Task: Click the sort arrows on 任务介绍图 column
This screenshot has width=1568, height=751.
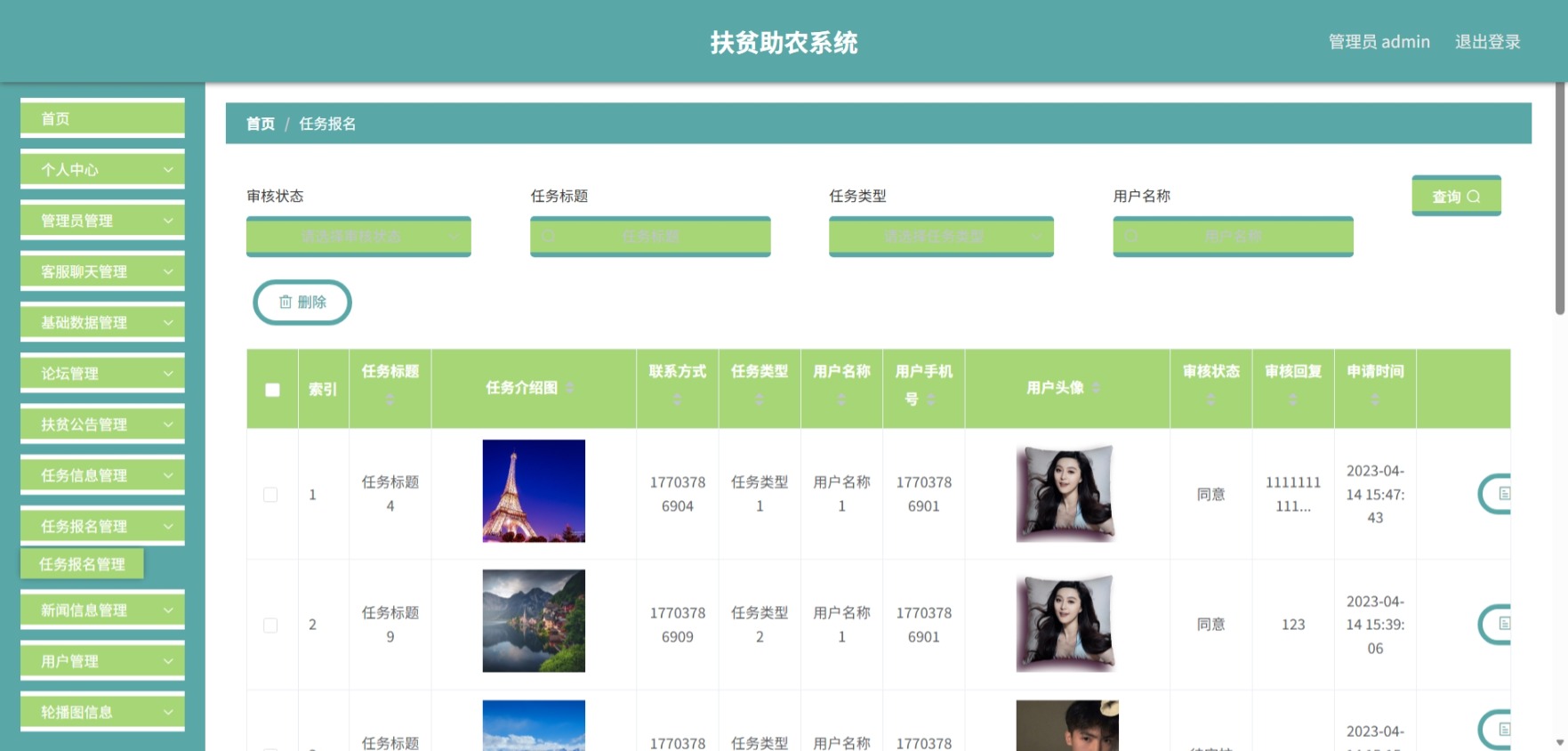Action: click(570, 388)
